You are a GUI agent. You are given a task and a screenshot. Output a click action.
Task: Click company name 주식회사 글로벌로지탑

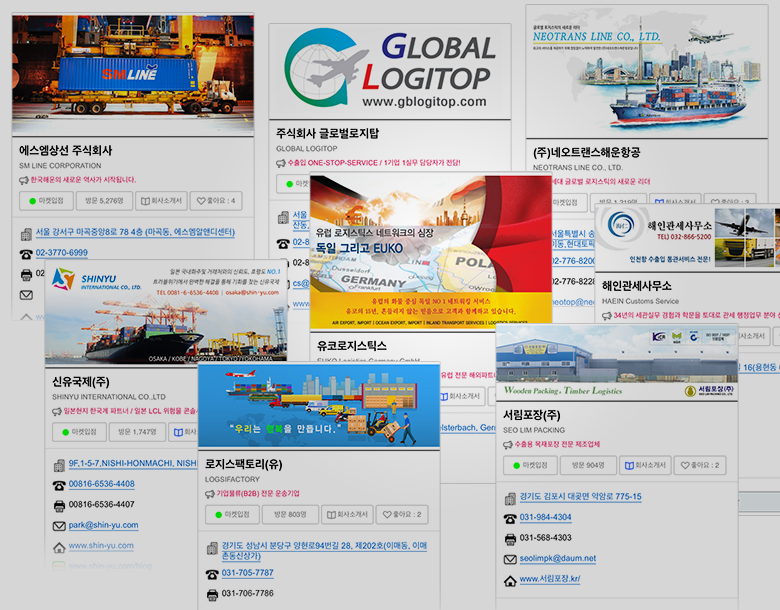coord(327,133)
